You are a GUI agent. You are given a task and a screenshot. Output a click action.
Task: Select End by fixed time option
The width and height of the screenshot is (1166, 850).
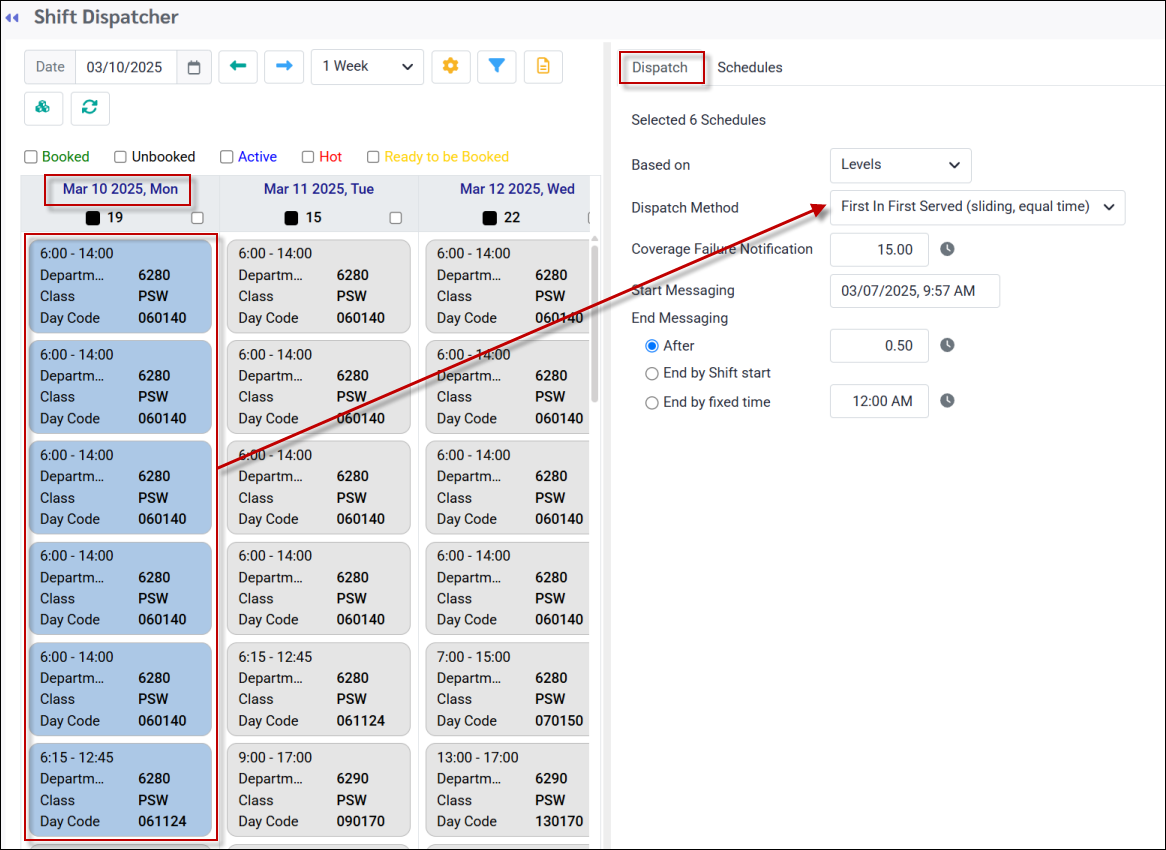click(x=652, y=402)
